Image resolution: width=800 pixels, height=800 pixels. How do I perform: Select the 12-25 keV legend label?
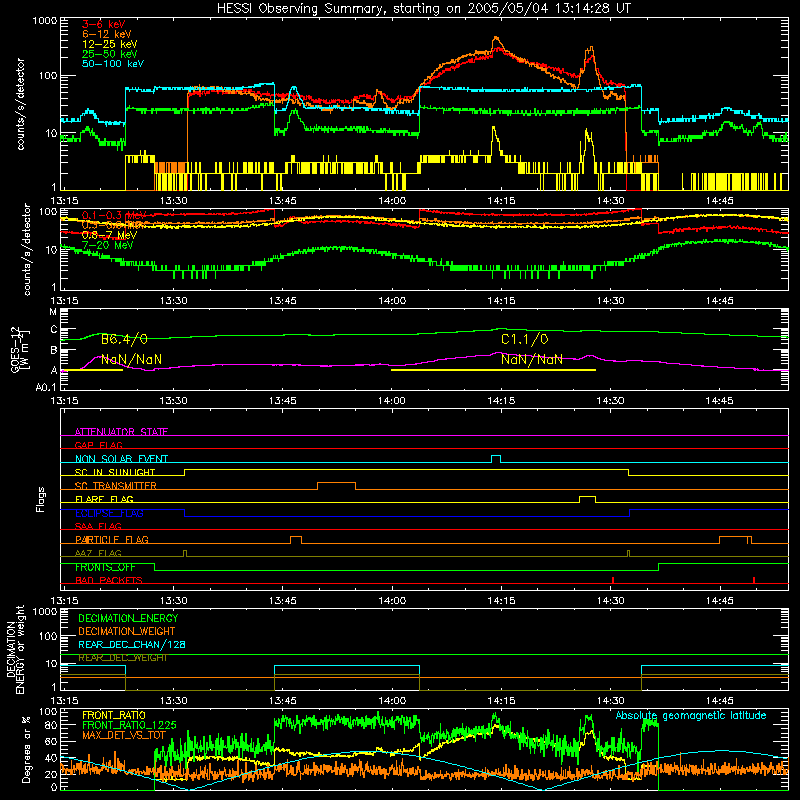pos(109,44)
